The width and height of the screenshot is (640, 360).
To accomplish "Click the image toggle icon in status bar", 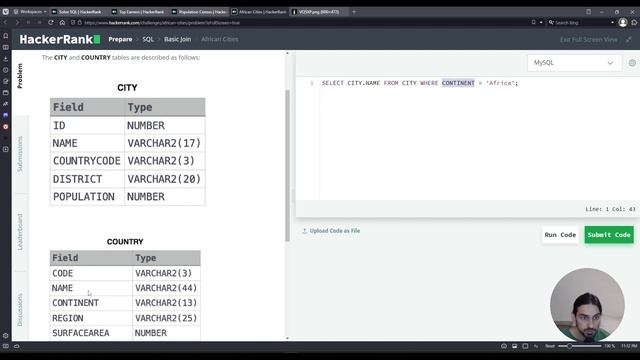I will click(x=515, y=346).
